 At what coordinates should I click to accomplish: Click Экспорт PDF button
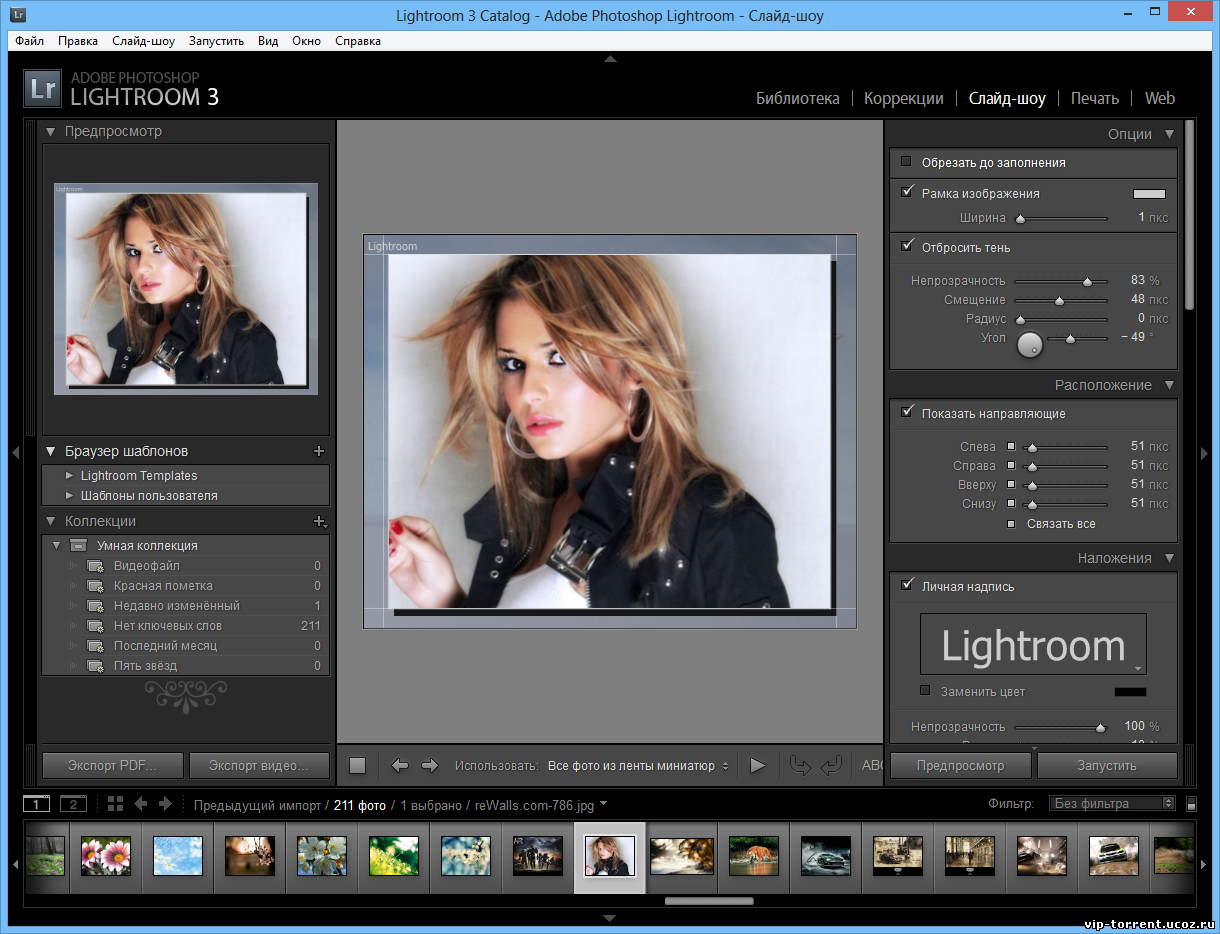click(x=113, y=766)
